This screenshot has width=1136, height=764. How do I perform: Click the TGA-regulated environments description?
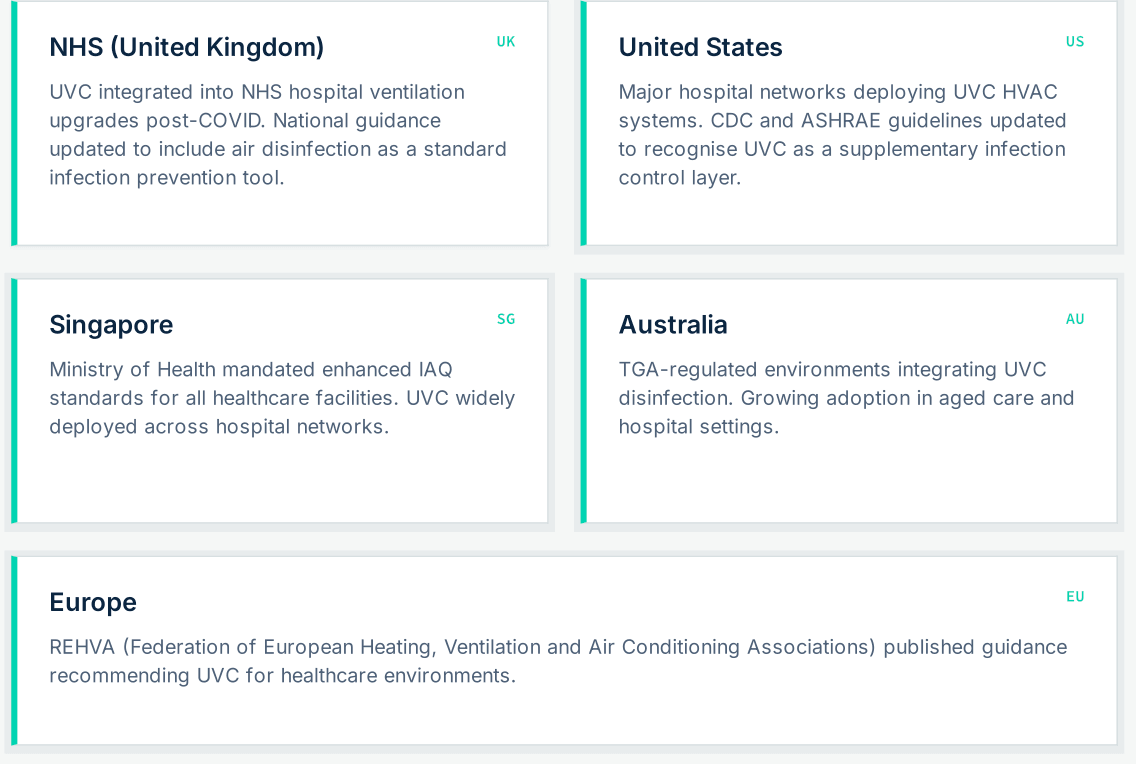coord(846,398)
